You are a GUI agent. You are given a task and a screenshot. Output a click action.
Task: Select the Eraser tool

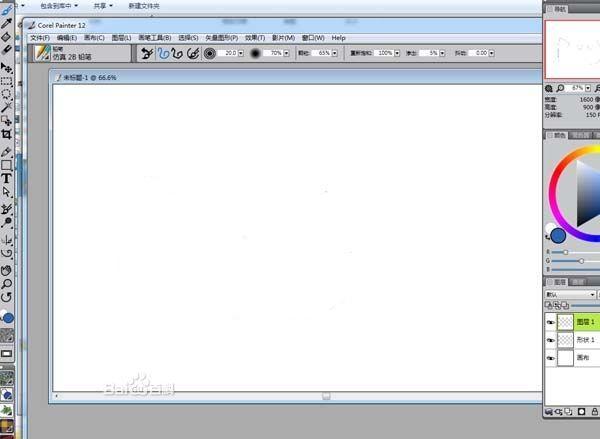(6, 48)
